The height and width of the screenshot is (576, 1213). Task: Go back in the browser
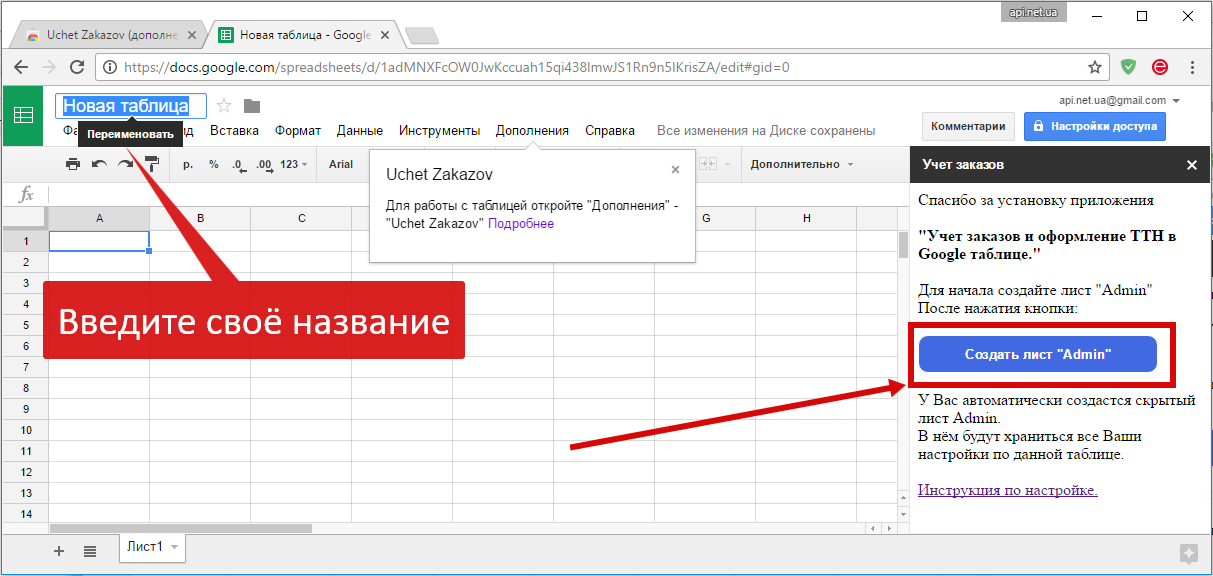point(21,67)
